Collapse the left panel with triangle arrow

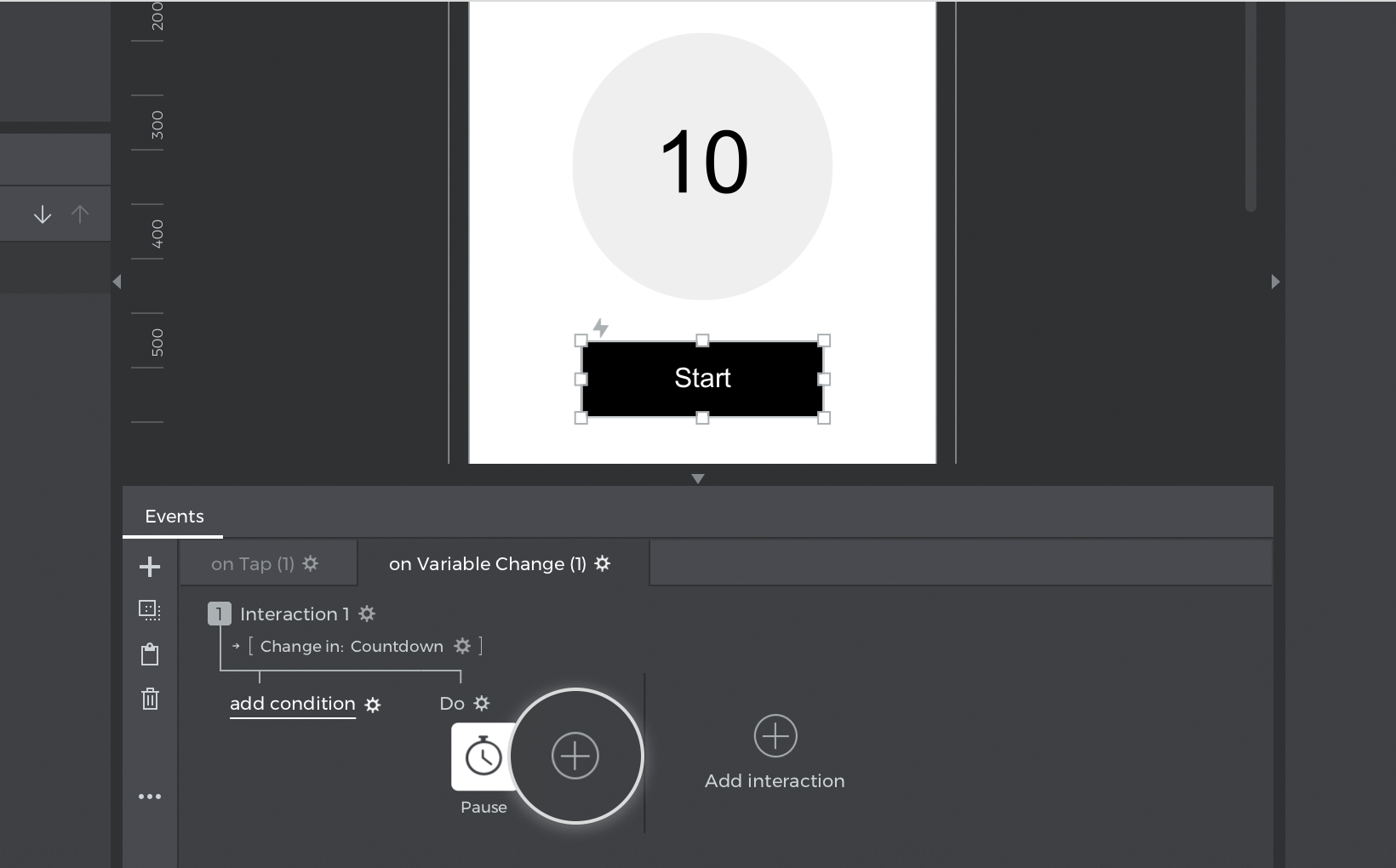tap(117, 282)
